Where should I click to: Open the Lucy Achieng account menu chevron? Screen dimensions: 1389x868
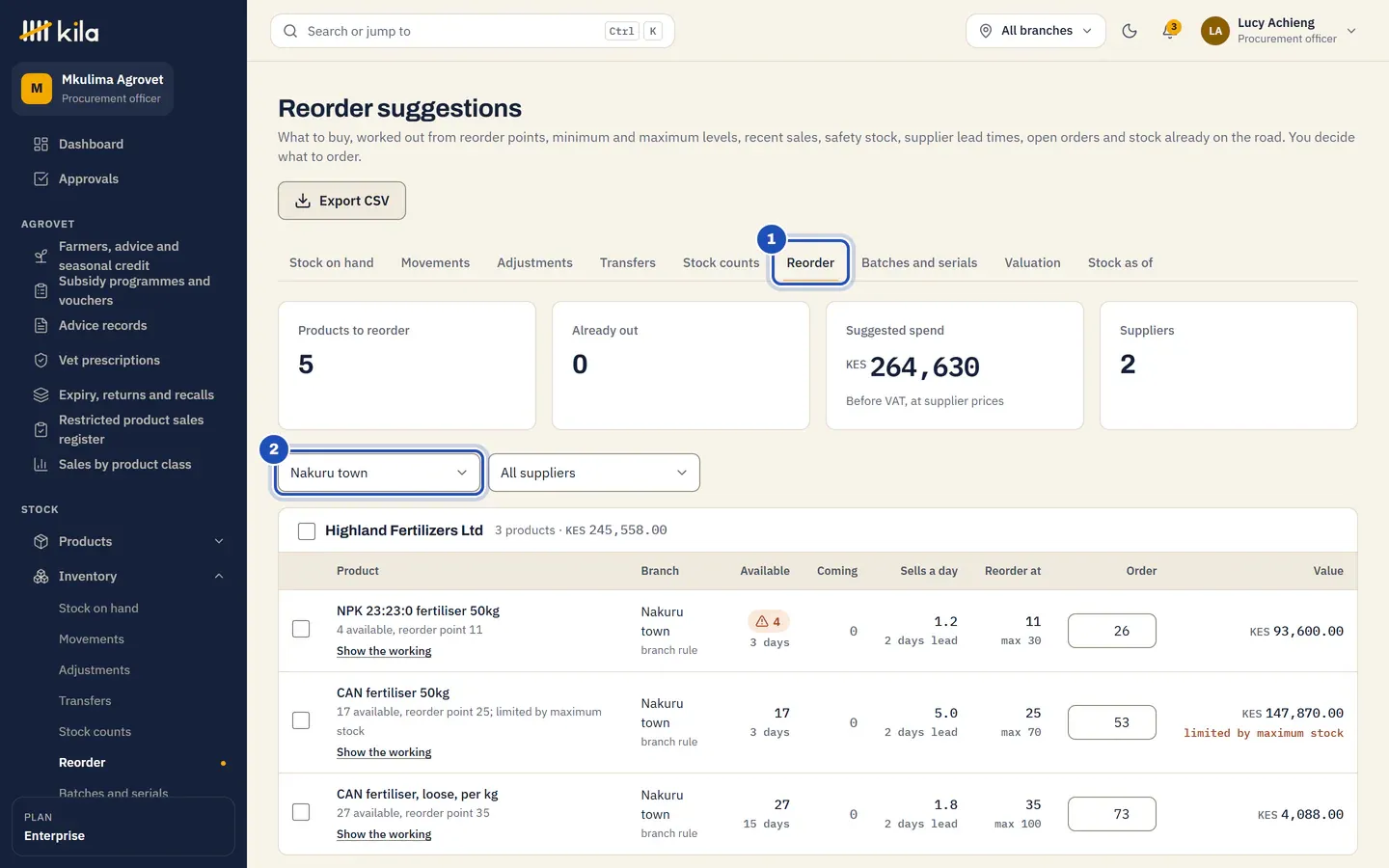click(1351, 31)
